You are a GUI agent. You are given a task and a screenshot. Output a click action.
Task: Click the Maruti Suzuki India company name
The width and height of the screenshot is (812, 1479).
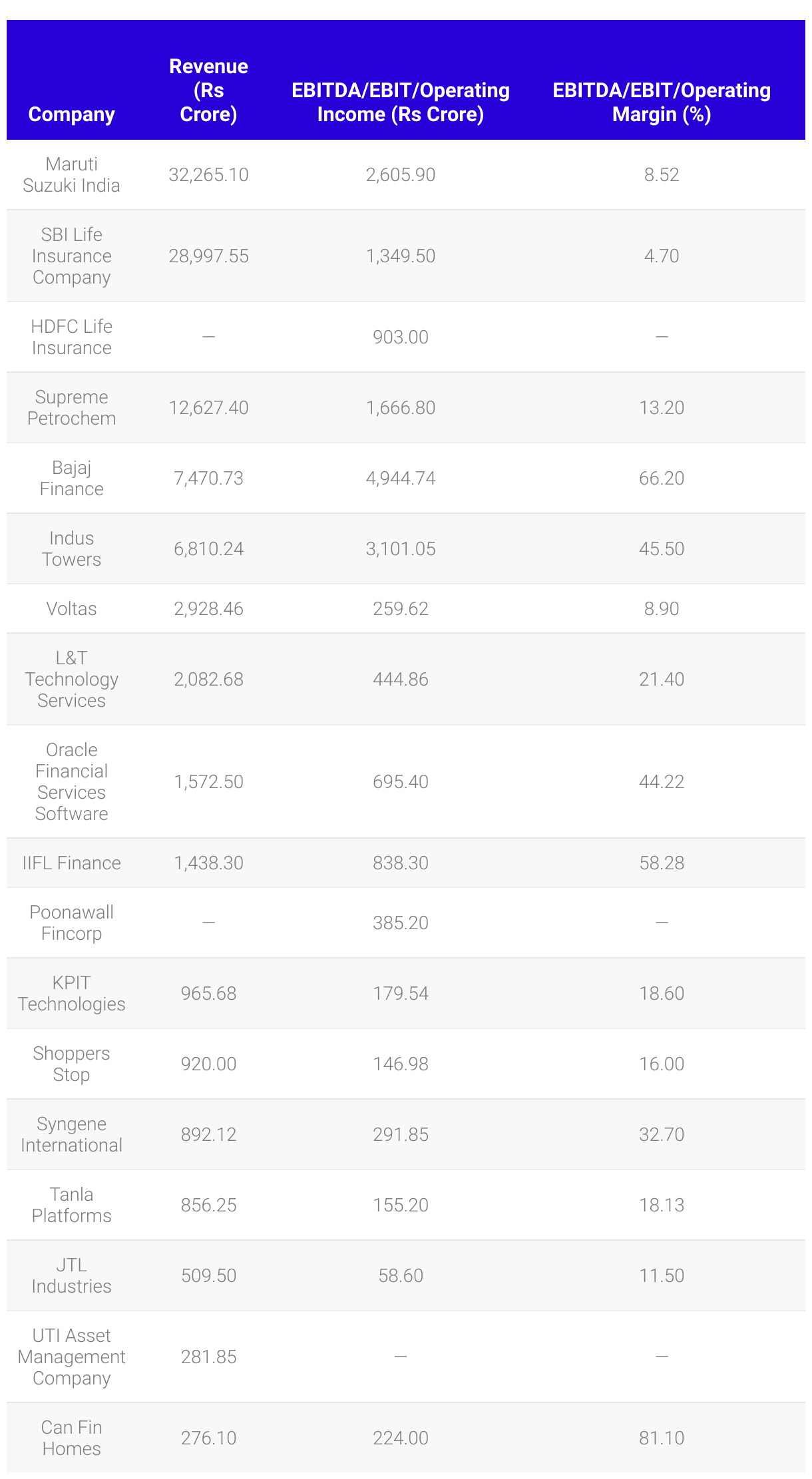pyautogui.click(x=71, y=174)
